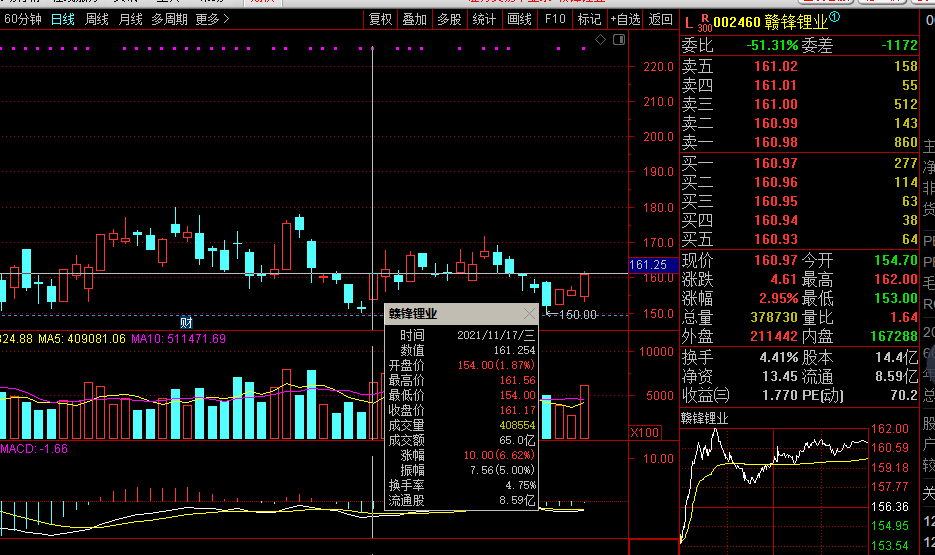Click the 委比 -51.31% value
The image size is (935, 555).
pyautogui.click(x=772, y=45)
